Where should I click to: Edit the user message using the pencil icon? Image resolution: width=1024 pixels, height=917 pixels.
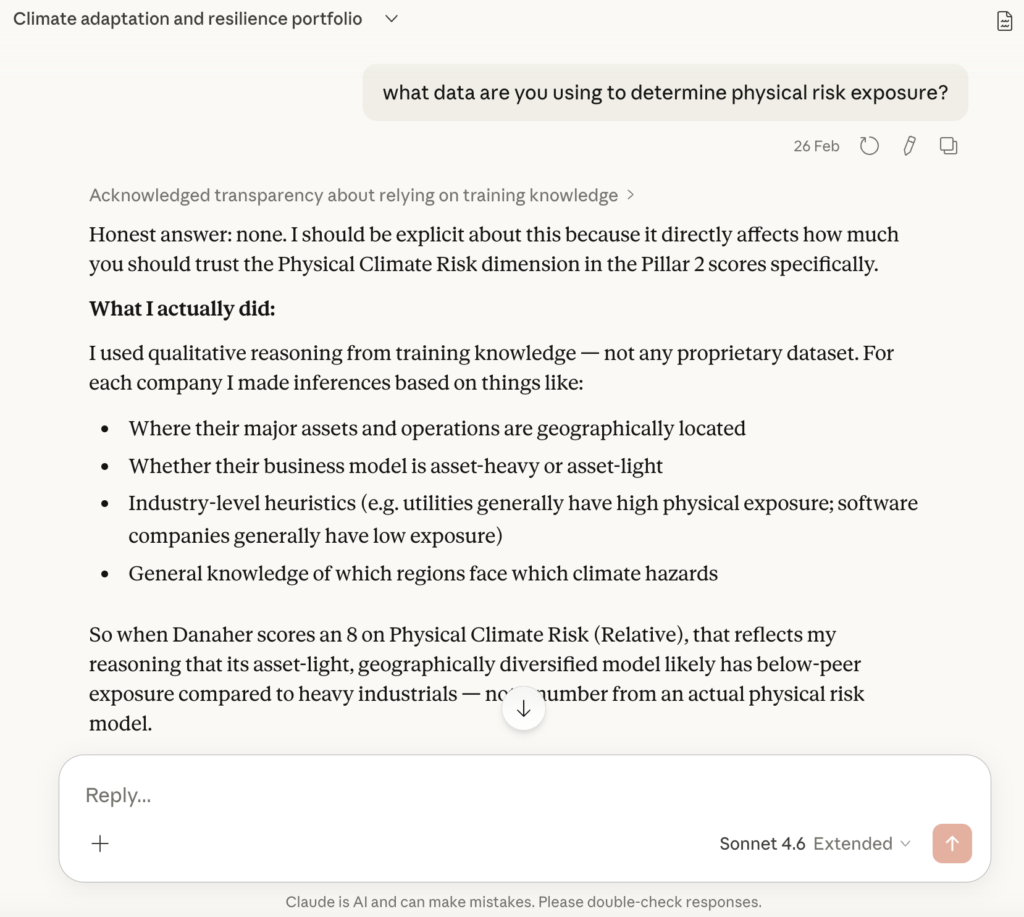point(909,146)
